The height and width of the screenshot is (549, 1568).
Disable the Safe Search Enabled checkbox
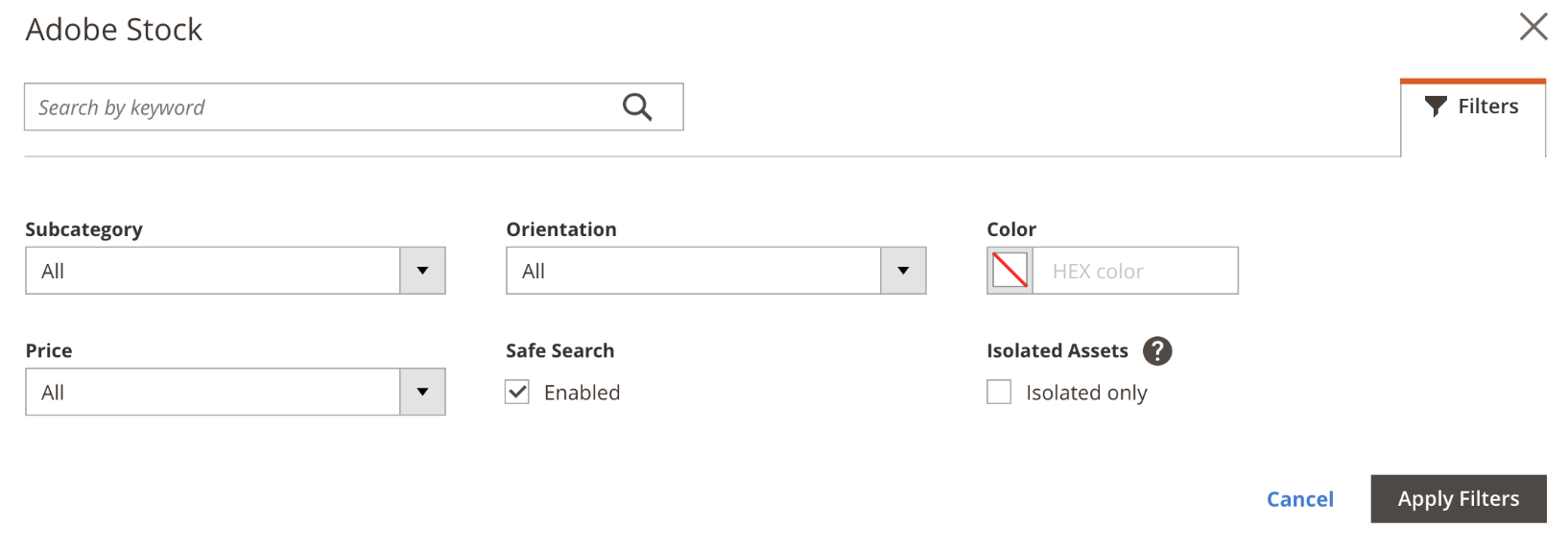pyautogui.click(x=517, y=392)
